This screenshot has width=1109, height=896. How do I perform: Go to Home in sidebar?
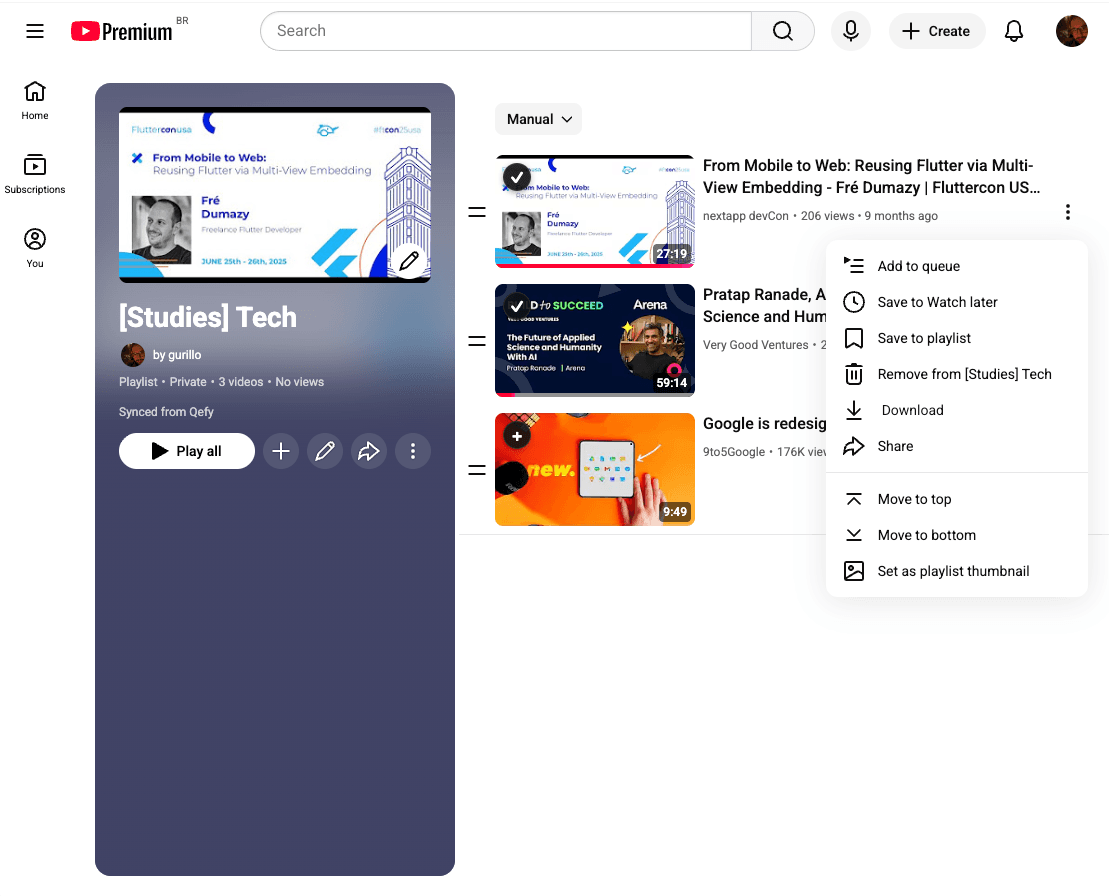coord(35,100)
